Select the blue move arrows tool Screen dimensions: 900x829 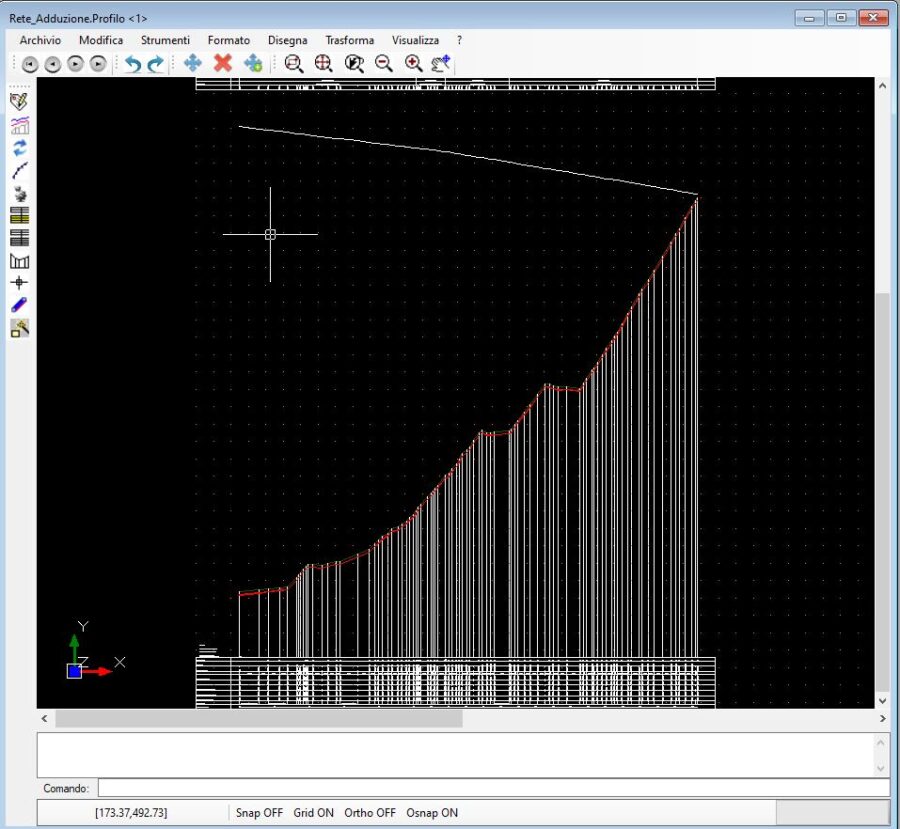coord(193,64)
